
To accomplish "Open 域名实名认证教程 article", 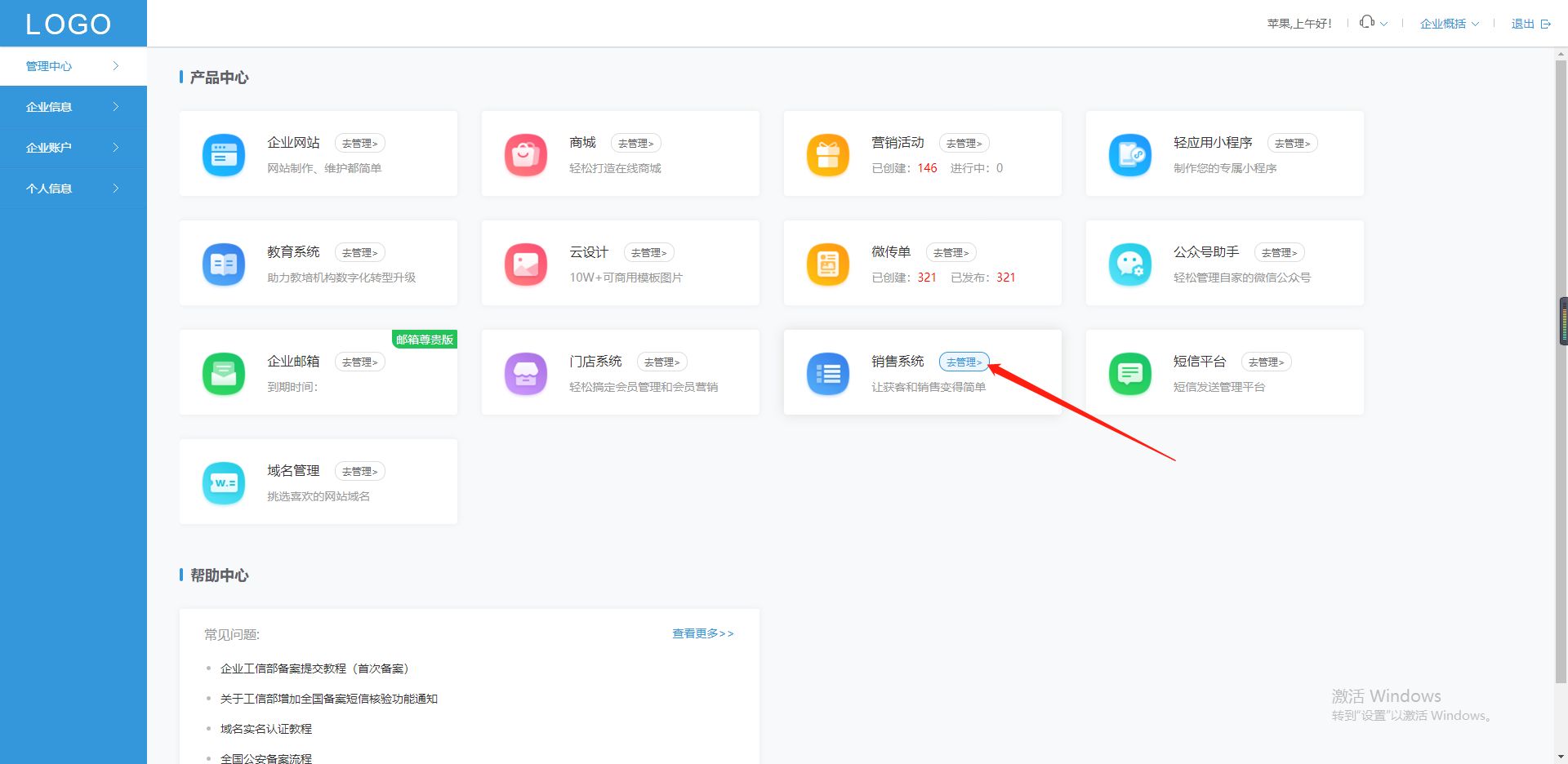I will pyautogui.click(x=266, y=729).
